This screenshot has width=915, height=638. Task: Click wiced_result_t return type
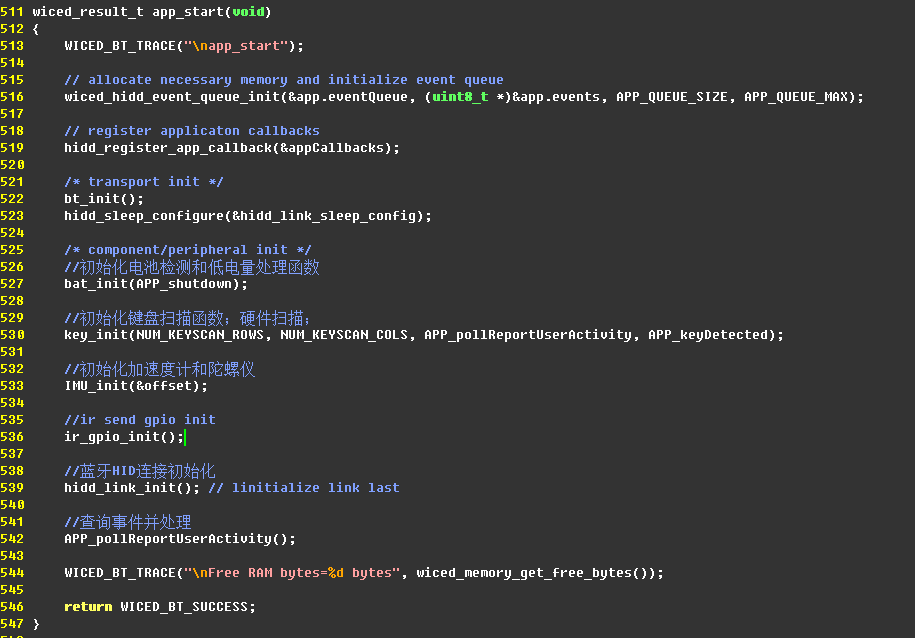[88, 12]
